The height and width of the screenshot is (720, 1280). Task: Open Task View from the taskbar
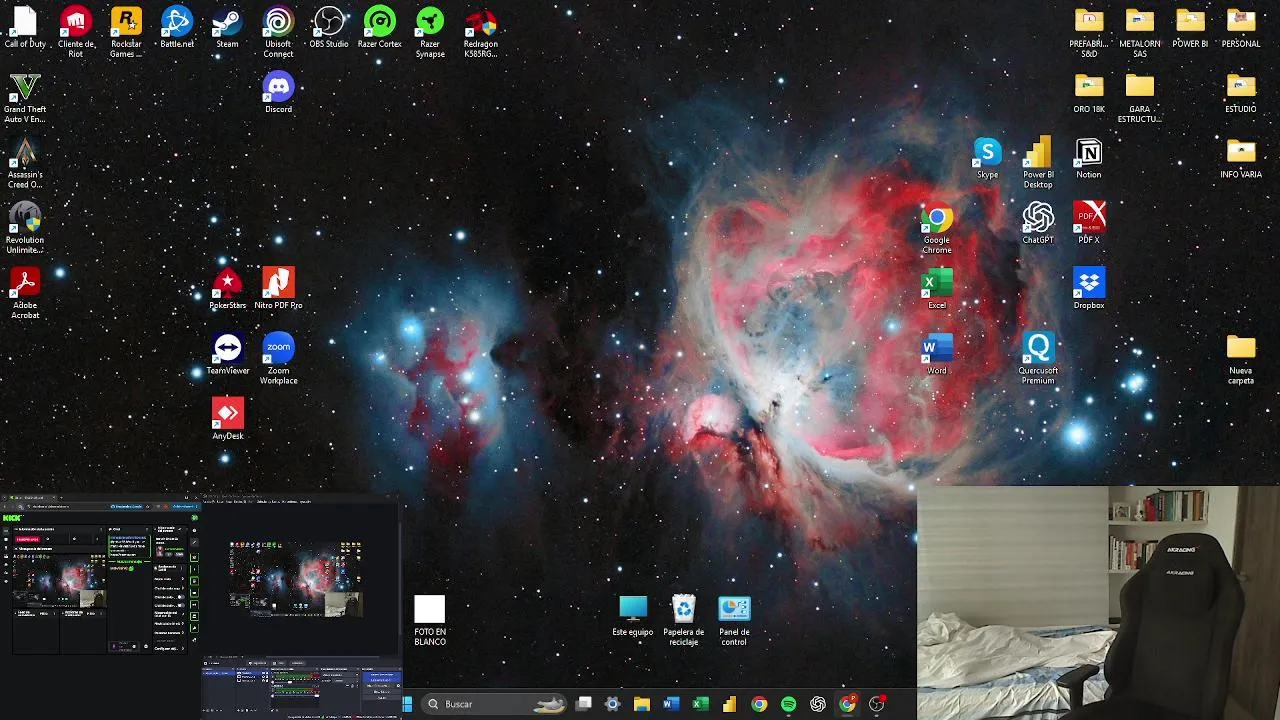[x=584, y=704]
